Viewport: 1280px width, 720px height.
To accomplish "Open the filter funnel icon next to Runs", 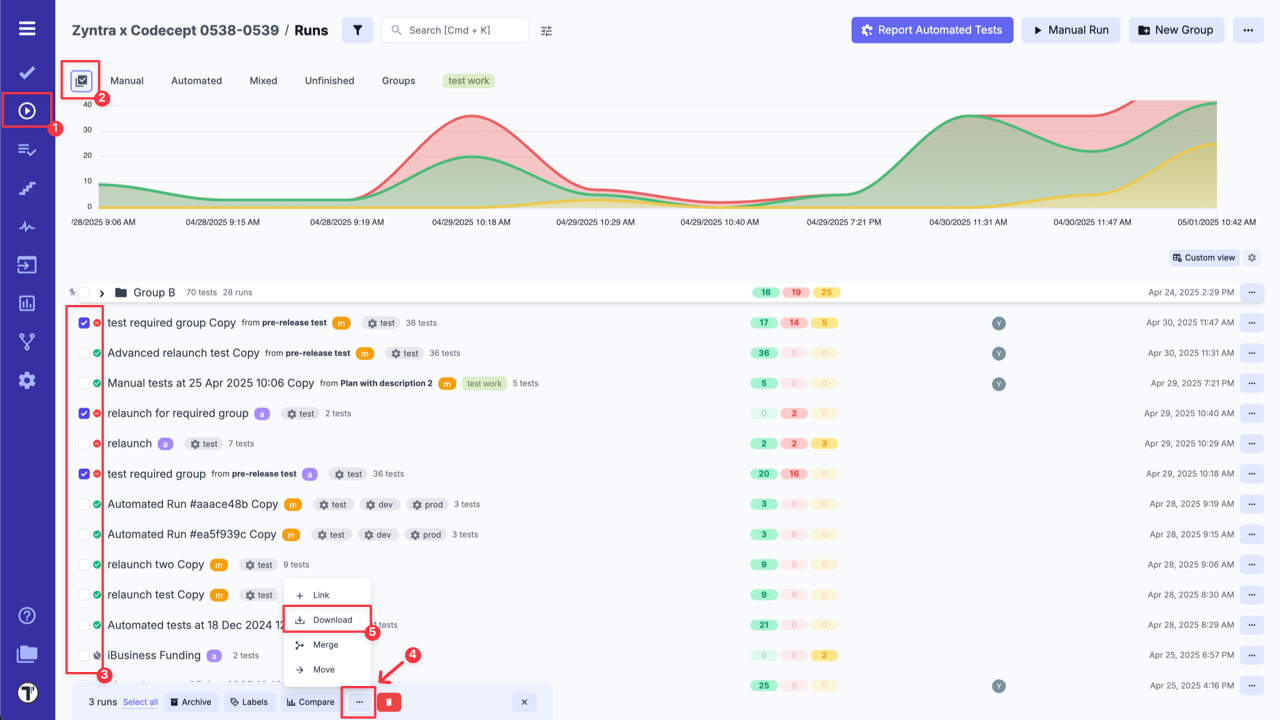I will [357, 30].
